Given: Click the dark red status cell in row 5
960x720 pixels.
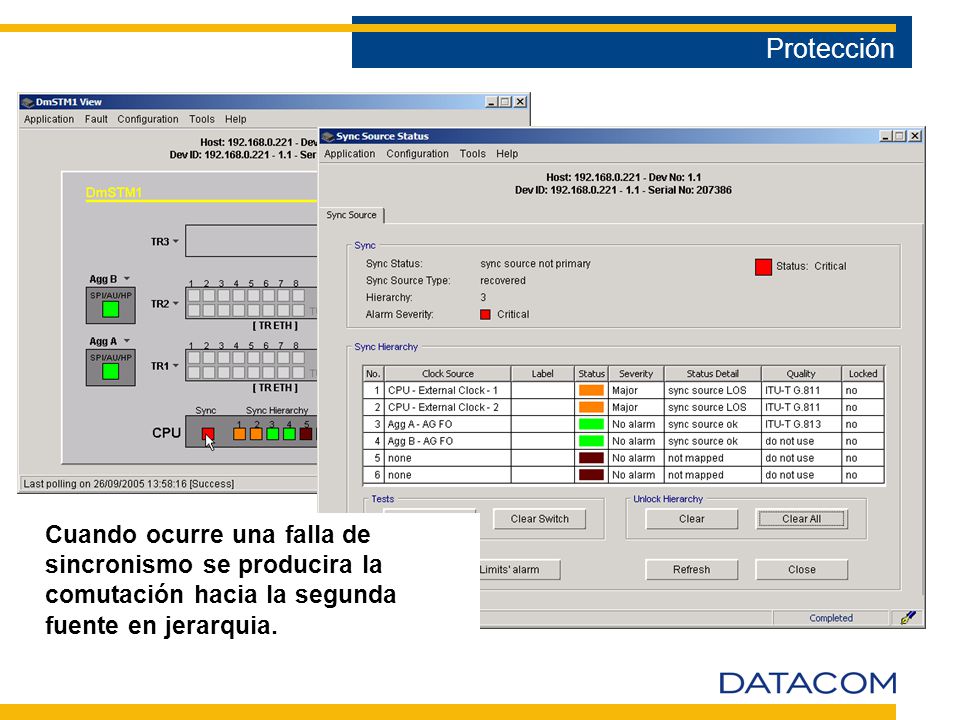Looking at the screenshot, I should [x=591, y=458].
